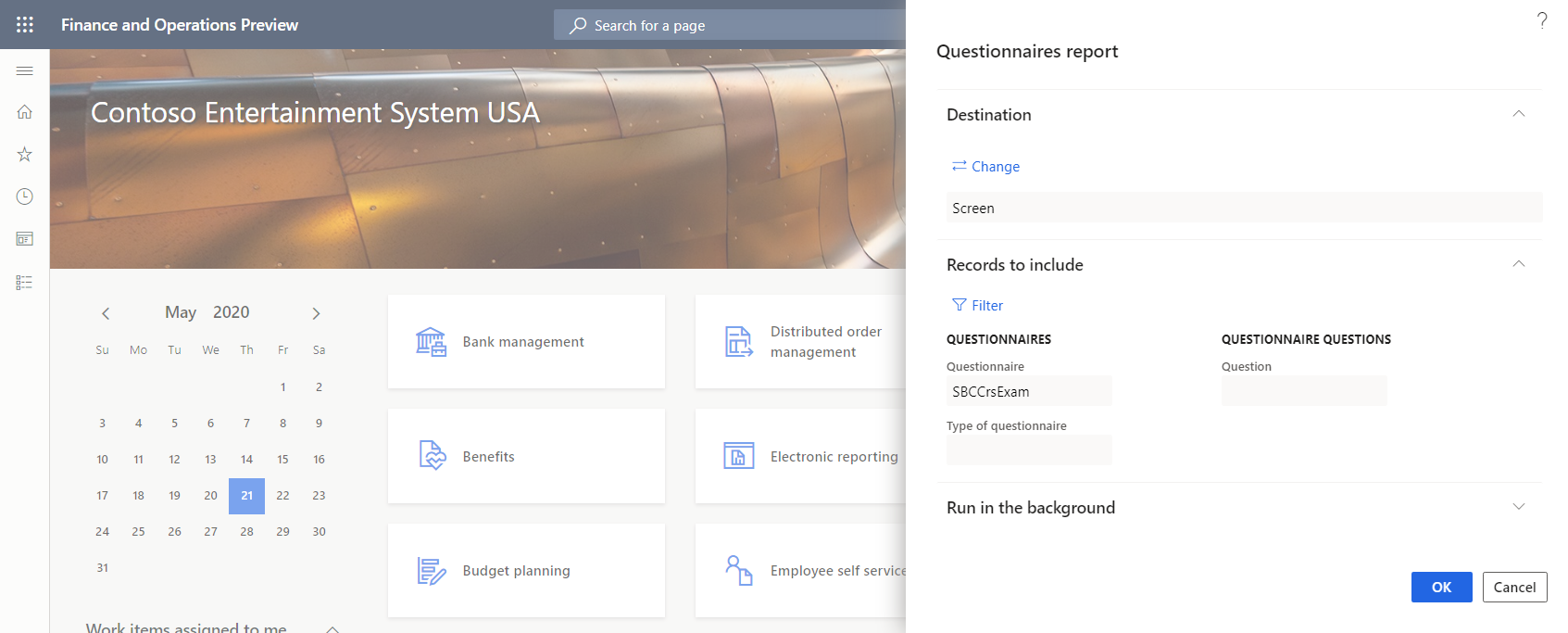Click the Change destination link

coord(985,166)
